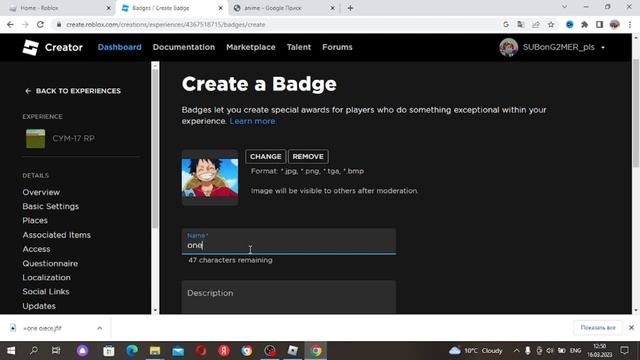Screen dimensions: 640x360
Task: Open Task View on the taskbar
Action: [56, 351]
